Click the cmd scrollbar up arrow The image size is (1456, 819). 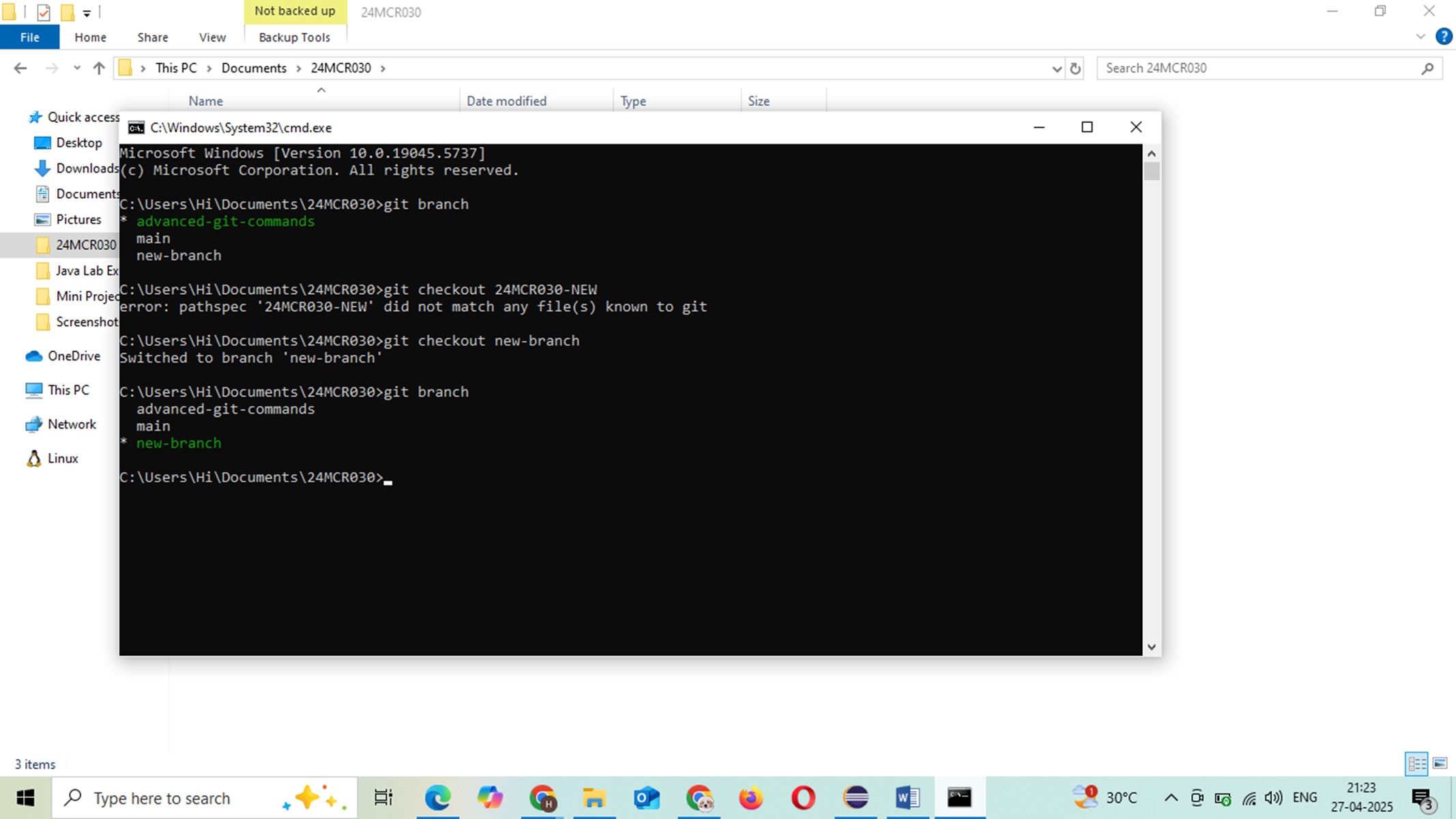pos(1152,154)
